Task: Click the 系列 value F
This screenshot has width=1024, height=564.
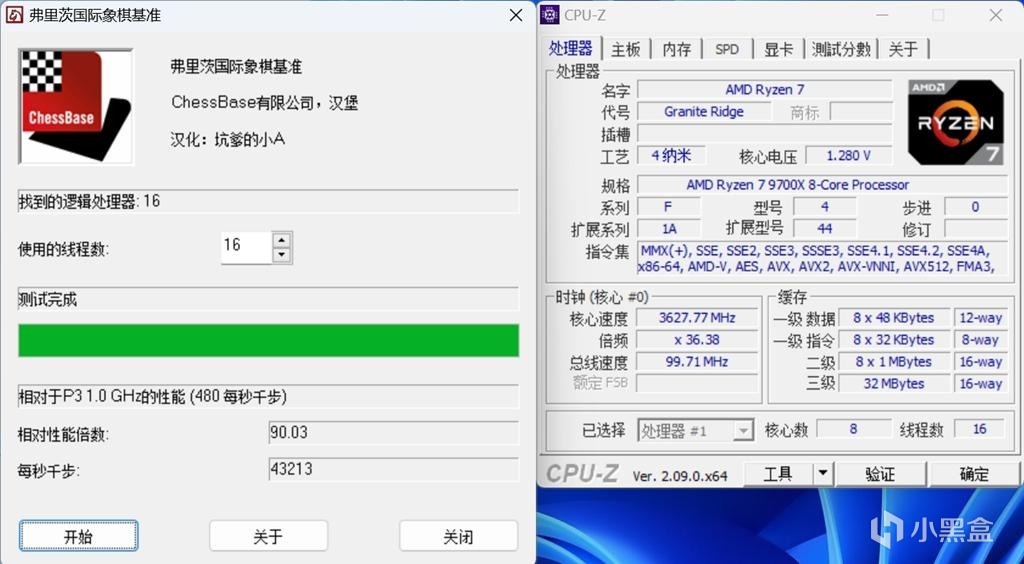Action: (x=669, y=207)
